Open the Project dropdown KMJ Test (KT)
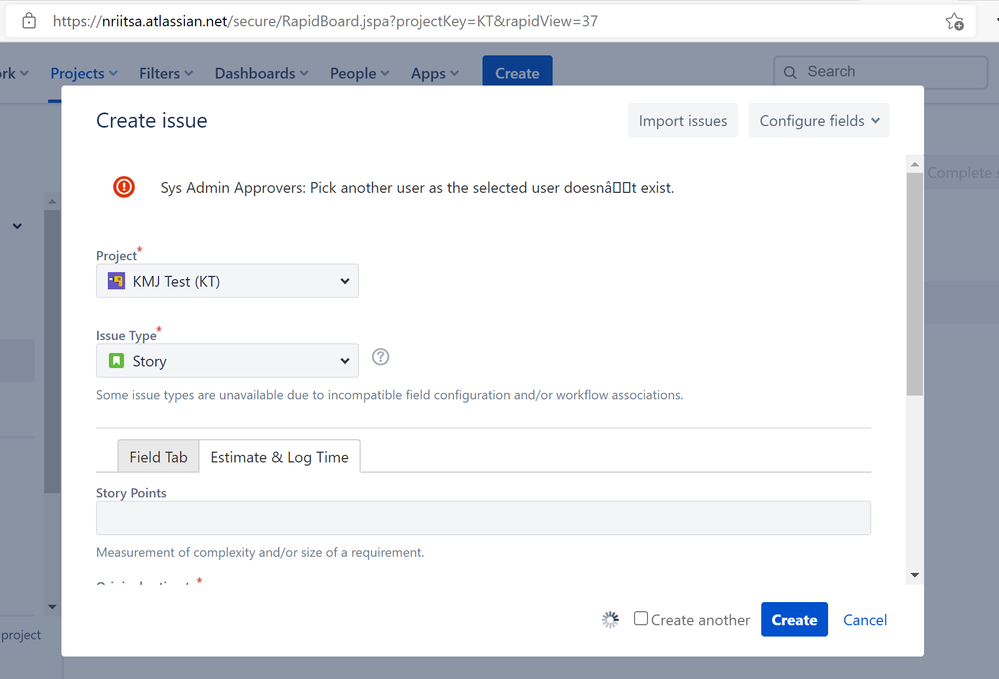This screenshot has height=679, width=999. coord(227,281)
